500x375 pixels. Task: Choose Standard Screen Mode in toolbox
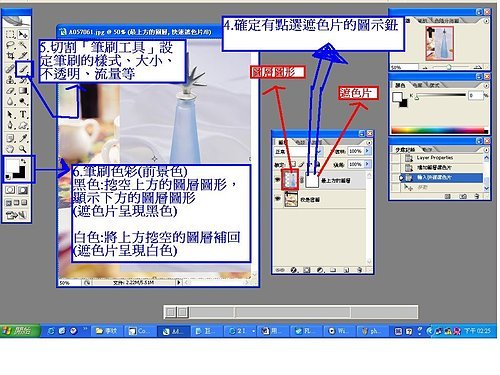[9, 203]
